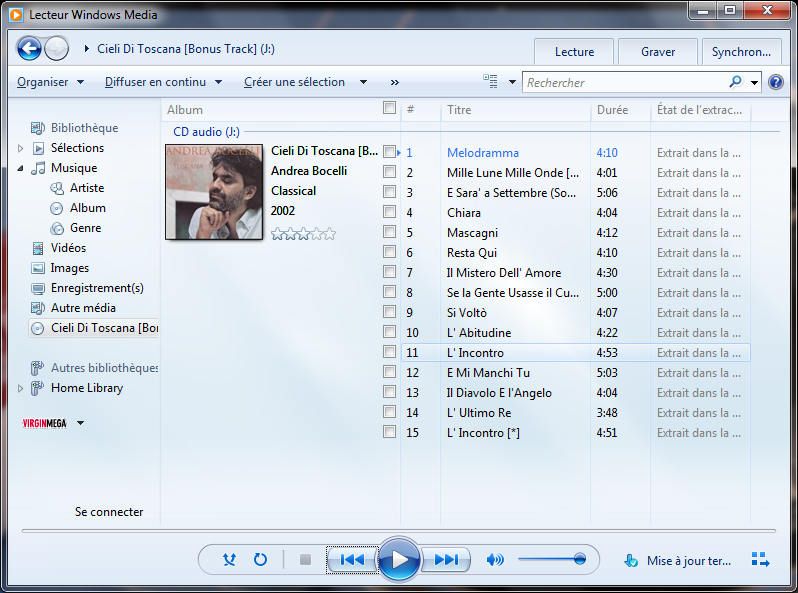The image size is (798, 593).
Task: Click the album star rating
Action: click(x=303, y=234)
